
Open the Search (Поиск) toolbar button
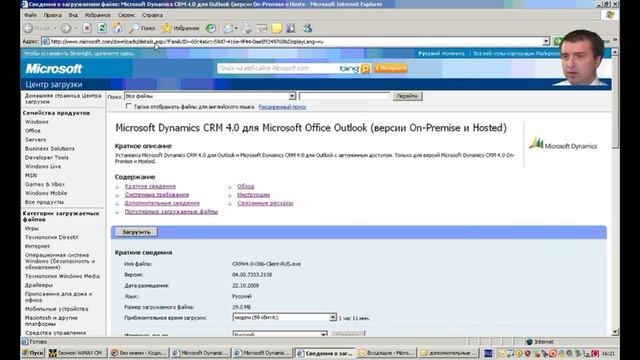coord(142,28)
